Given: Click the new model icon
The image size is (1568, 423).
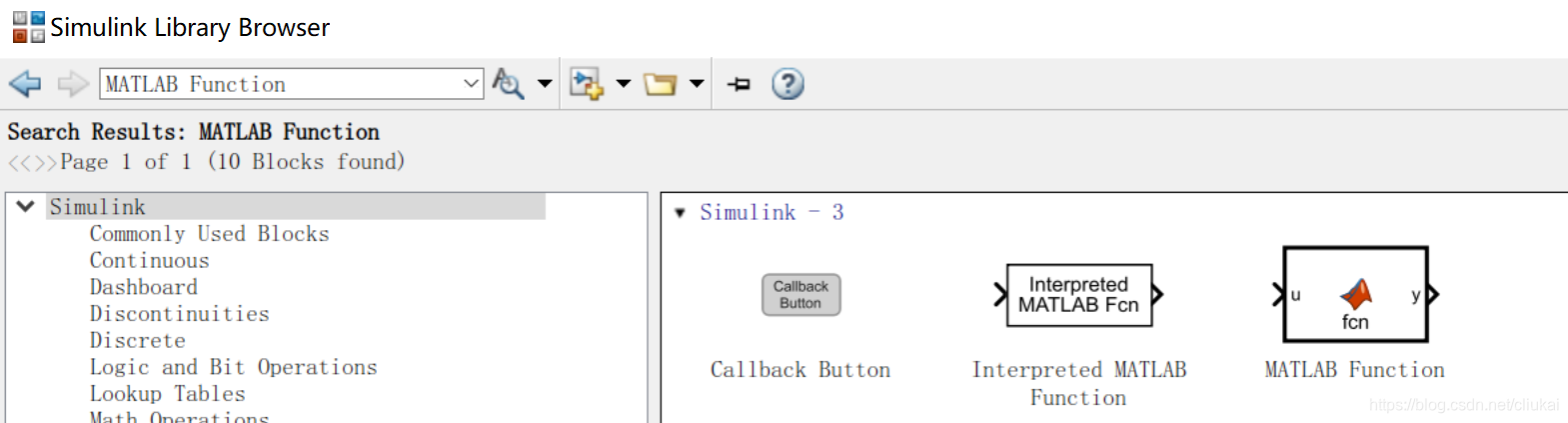Looking at the screenshot, I should 586,84.
